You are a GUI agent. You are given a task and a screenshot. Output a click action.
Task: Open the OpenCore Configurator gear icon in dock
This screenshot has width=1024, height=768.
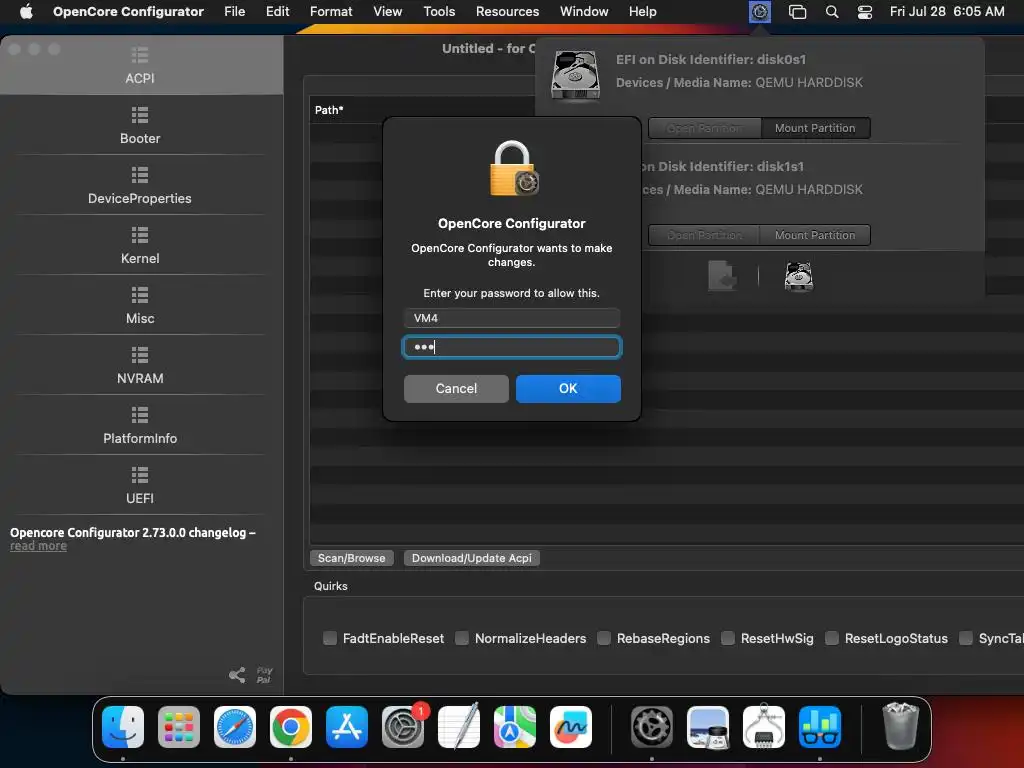(652, 726)
